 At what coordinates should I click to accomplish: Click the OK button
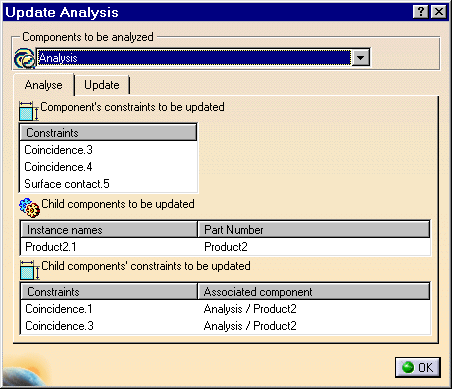[418, 367]
